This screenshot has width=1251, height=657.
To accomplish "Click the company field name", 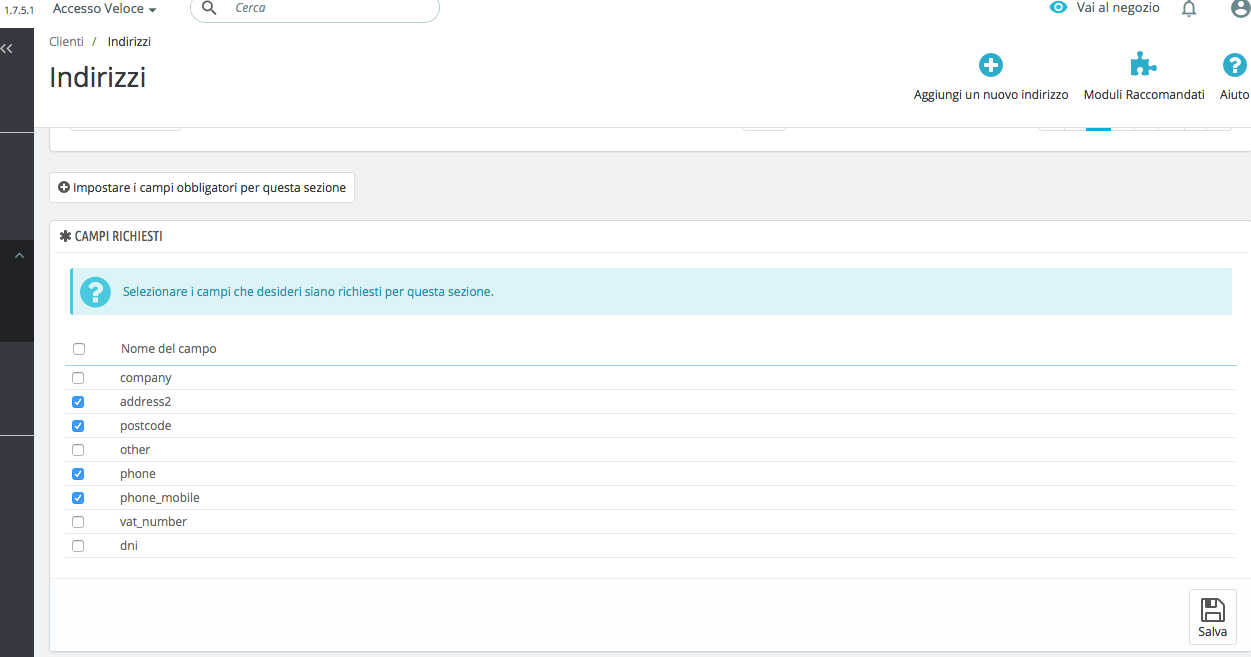I will coord(146,378).
